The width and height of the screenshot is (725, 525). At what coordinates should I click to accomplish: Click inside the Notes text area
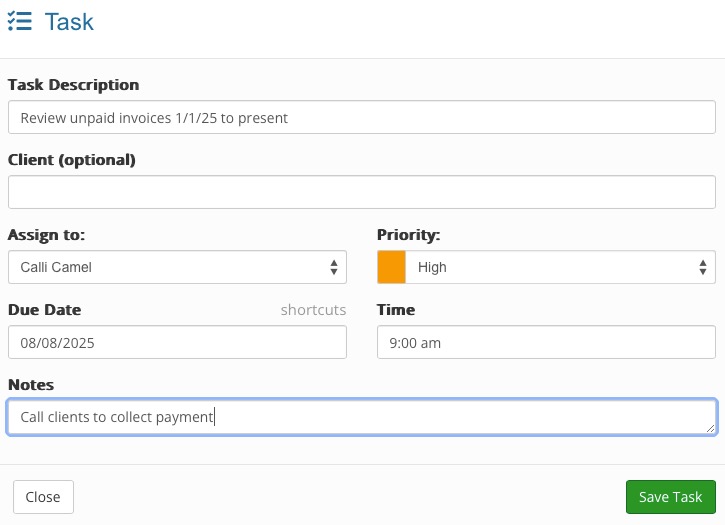pos(362,417)
